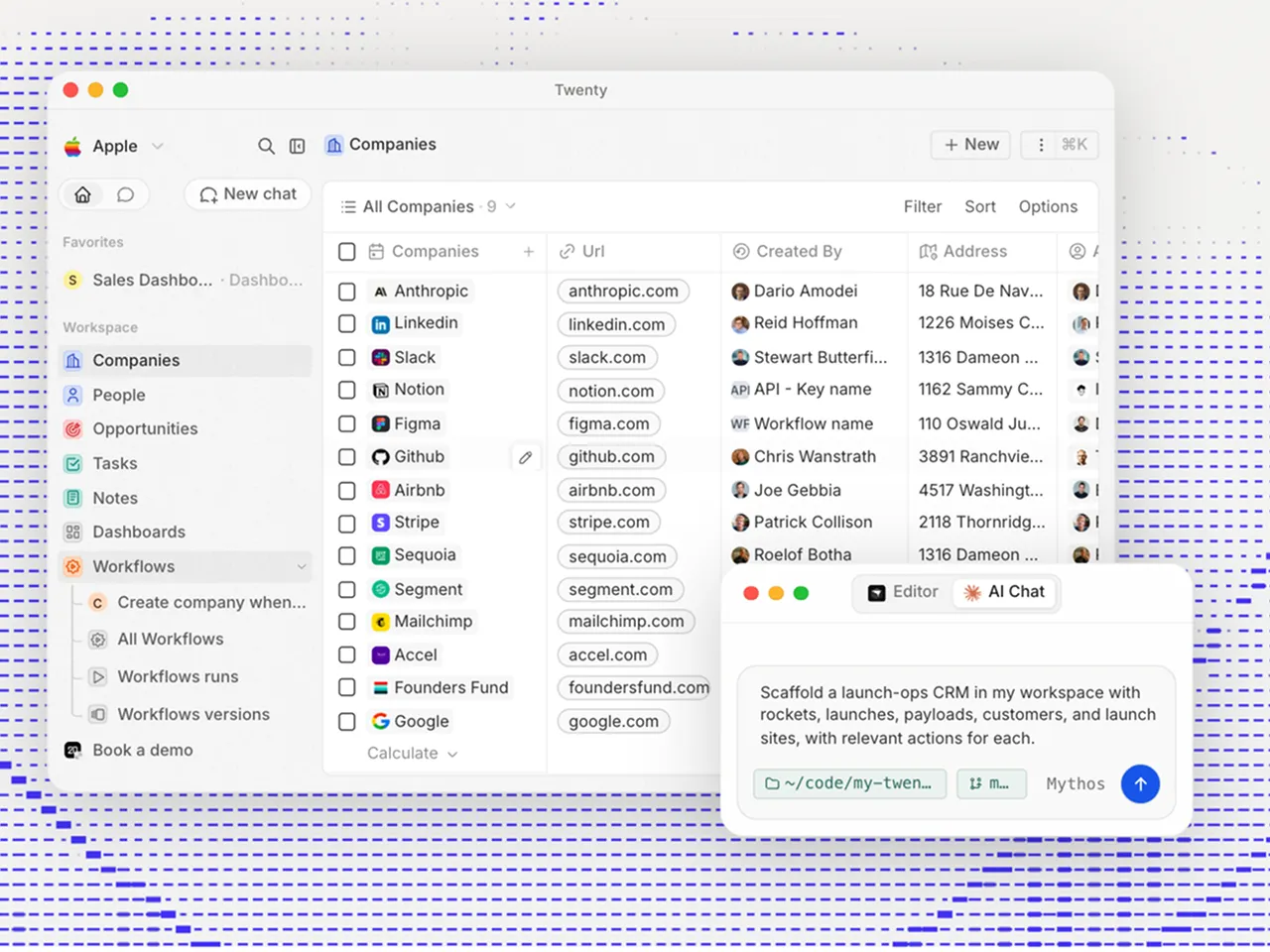Open Notes in the sidebar
The image size is (1270, 952).
pos(186,498)
